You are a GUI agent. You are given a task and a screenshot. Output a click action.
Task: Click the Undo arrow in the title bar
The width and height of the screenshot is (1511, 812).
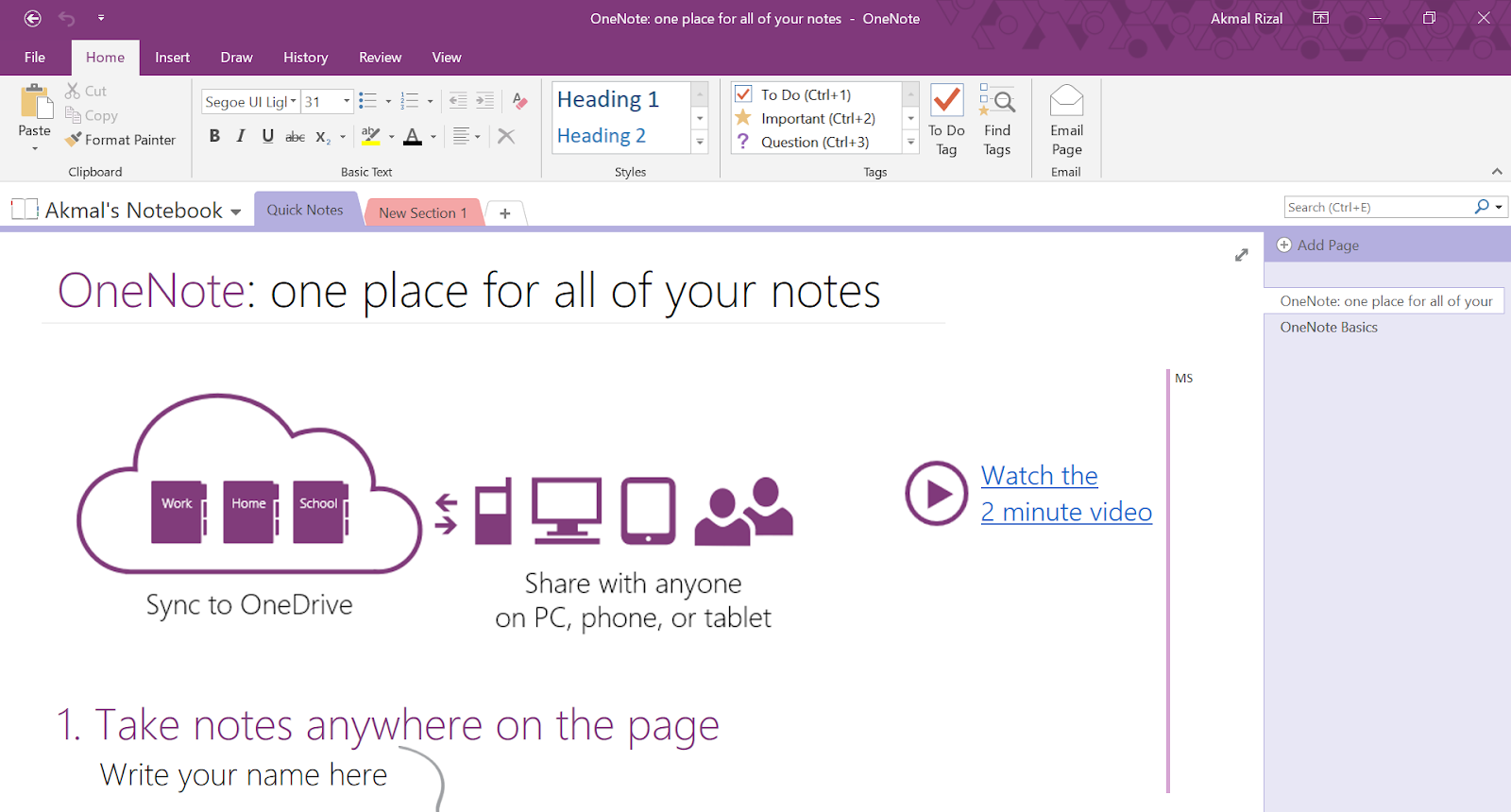pyautogui.click(x=66, y=18)
